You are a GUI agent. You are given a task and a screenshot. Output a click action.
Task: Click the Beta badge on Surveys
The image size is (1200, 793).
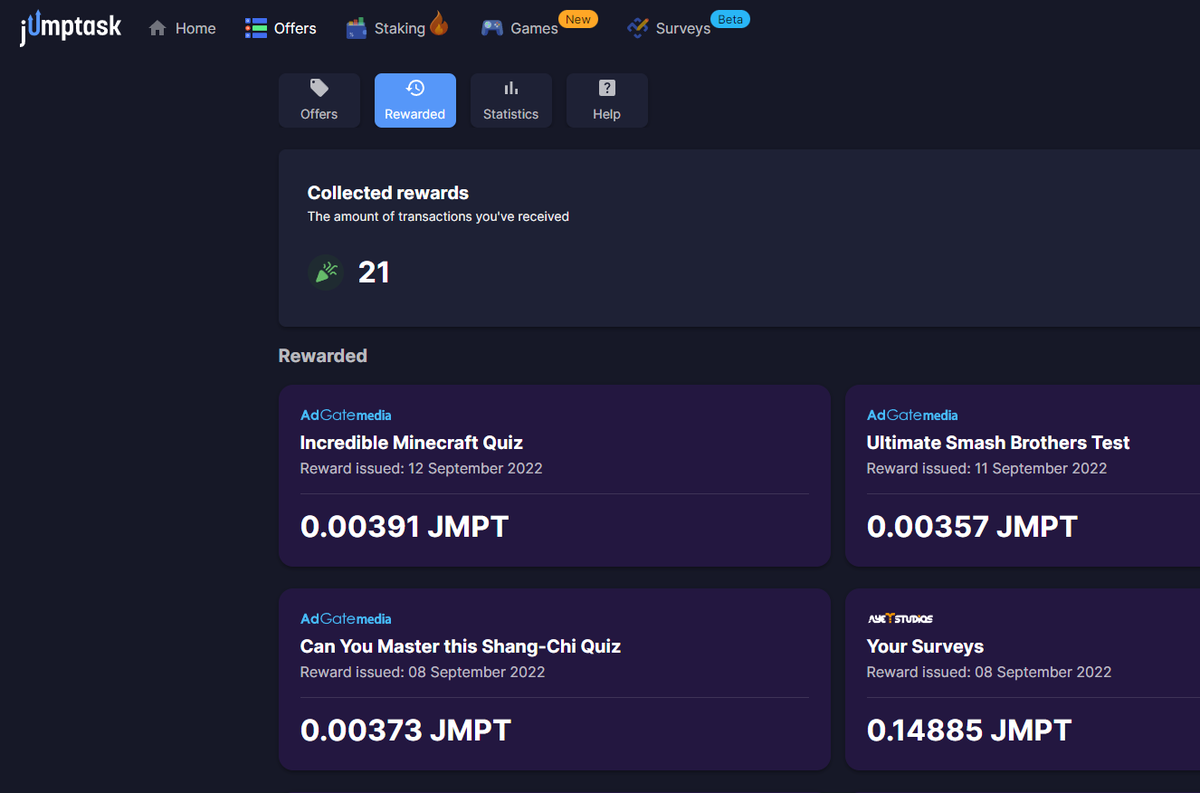pos(730,19)
